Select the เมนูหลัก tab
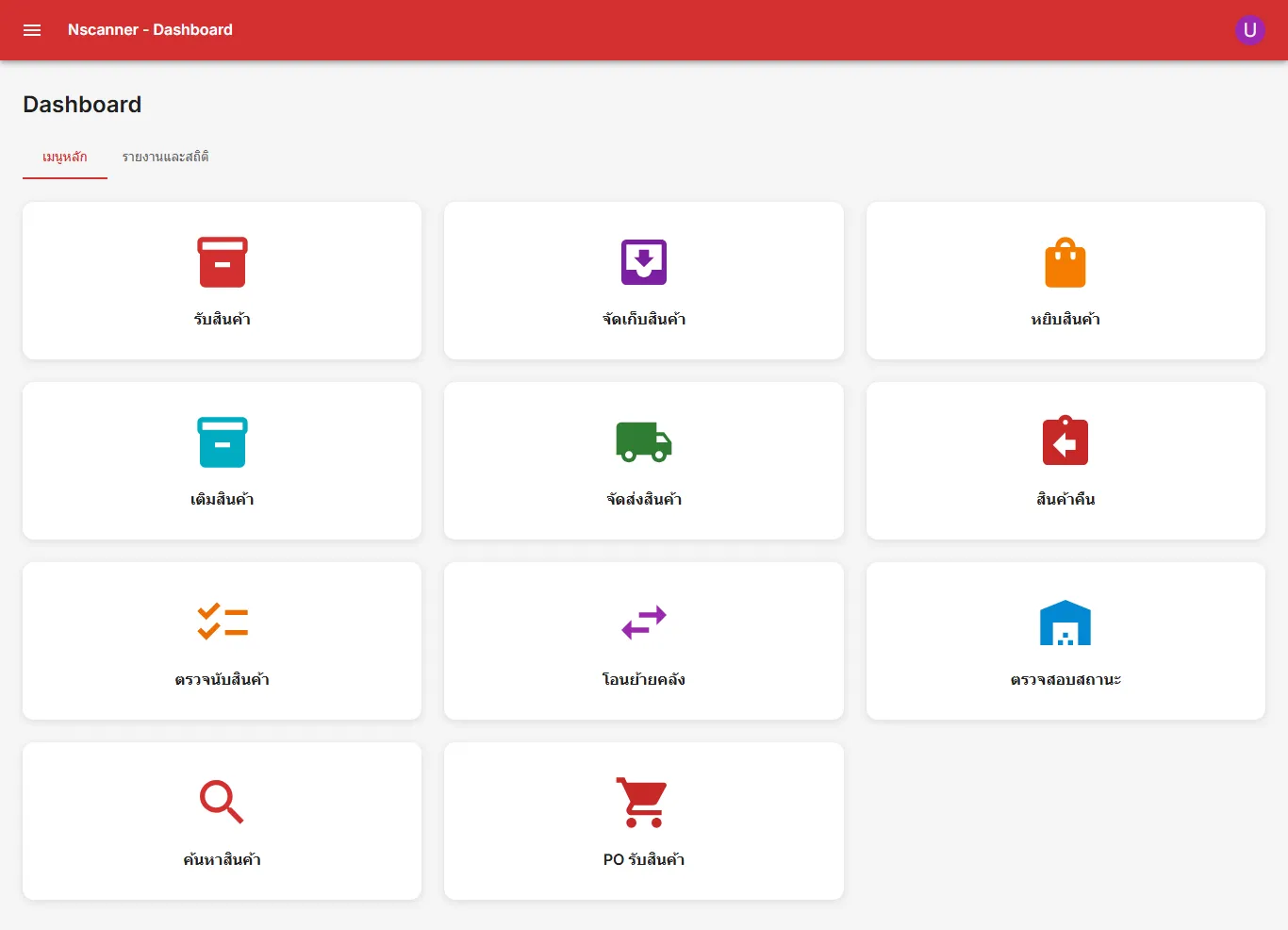 point(64,157)
